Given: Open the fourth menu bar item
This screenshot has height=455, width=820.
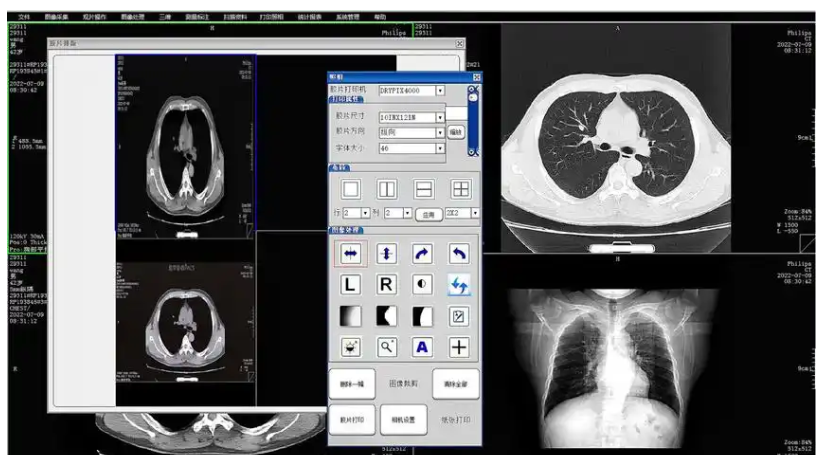Looking at the screenshot, I should click(133, 17).
